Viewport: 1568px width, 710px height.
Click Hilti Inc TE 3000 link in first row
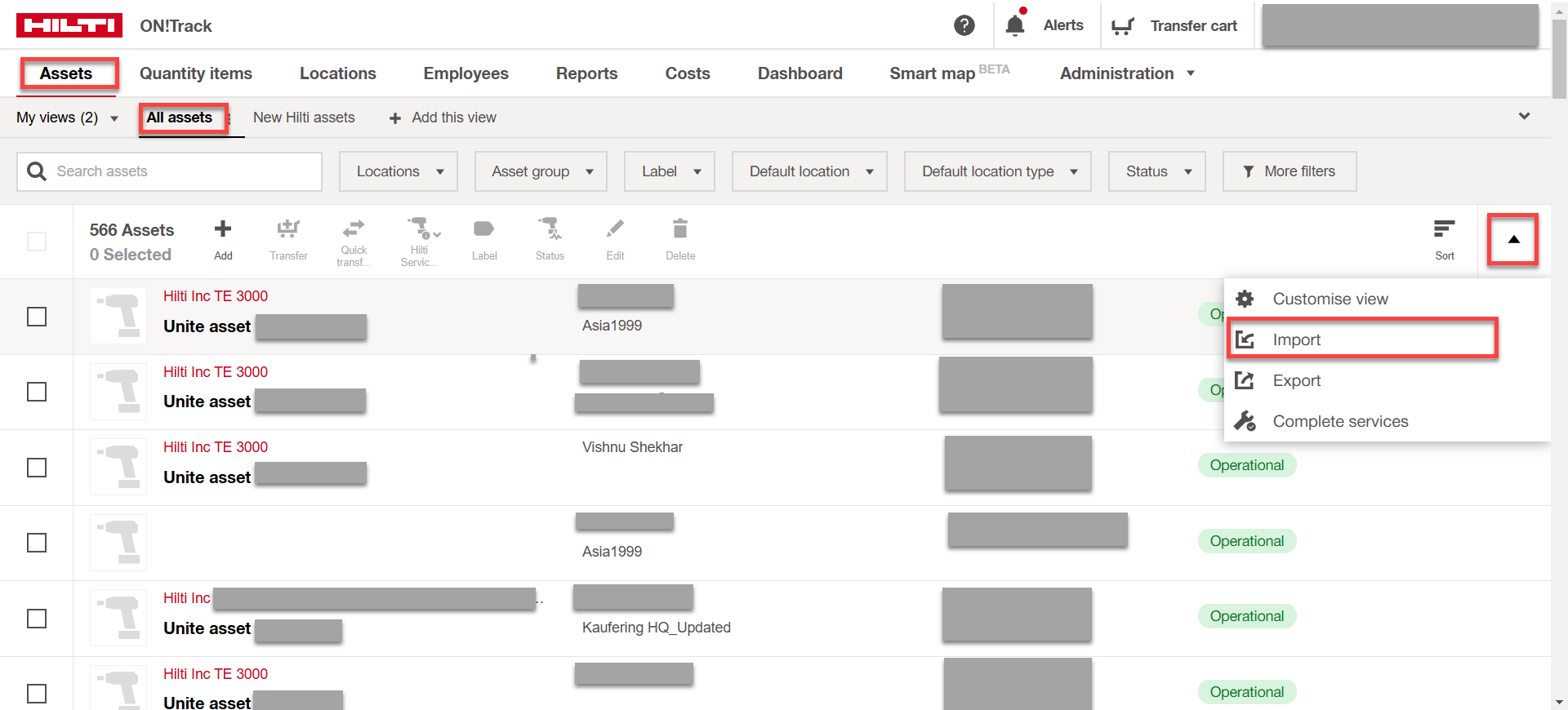[x=216, y=296]
